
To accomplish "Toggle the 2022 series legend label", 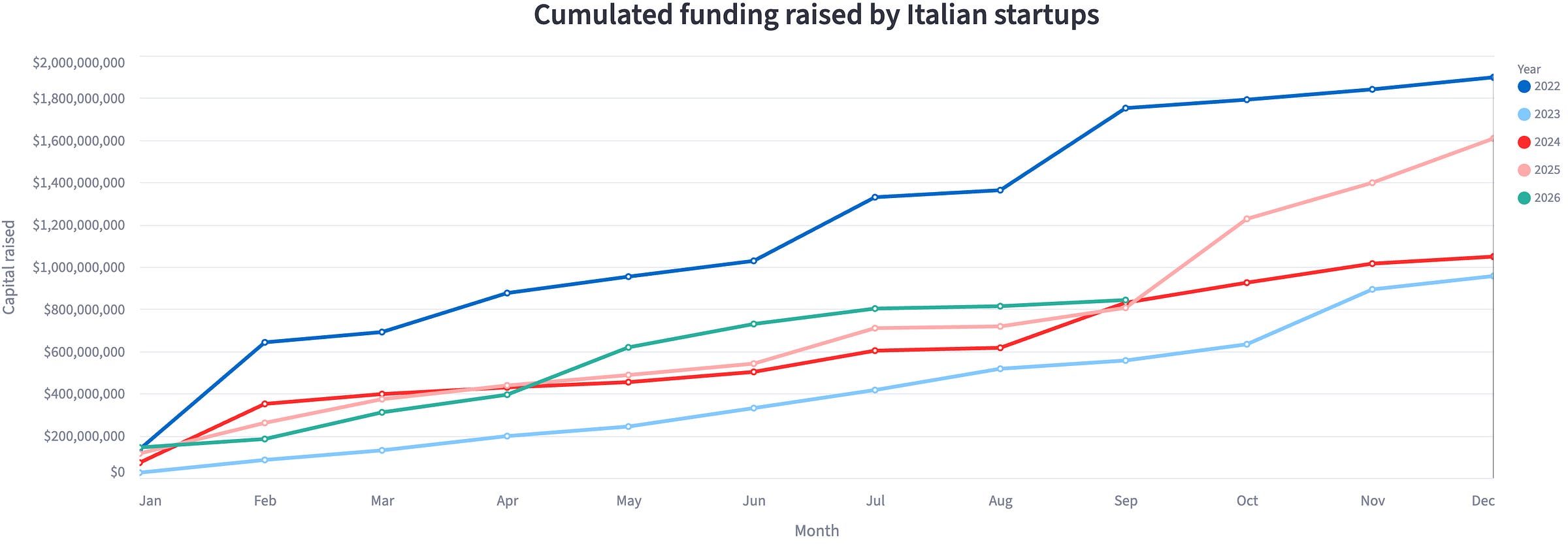I will (1547, 86).
